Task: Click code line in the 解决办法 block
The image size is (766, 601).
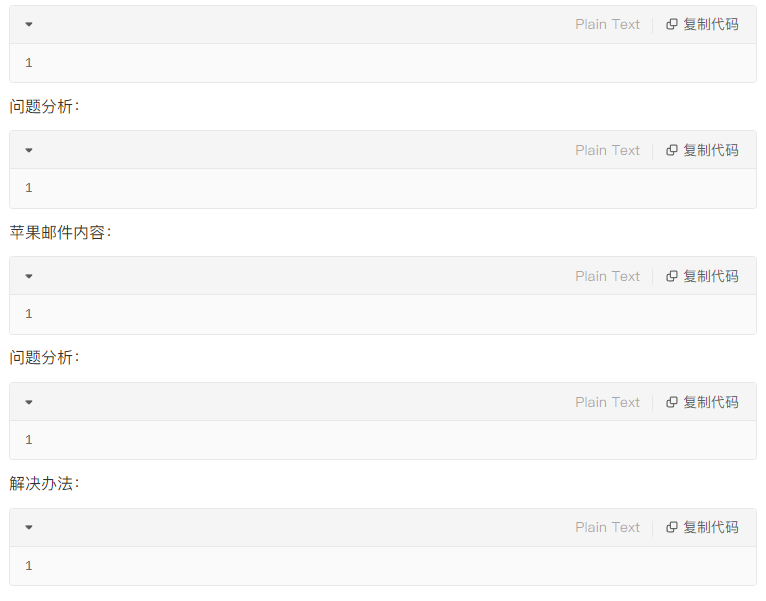Action: pyautogui.click(x=29, y=566)
